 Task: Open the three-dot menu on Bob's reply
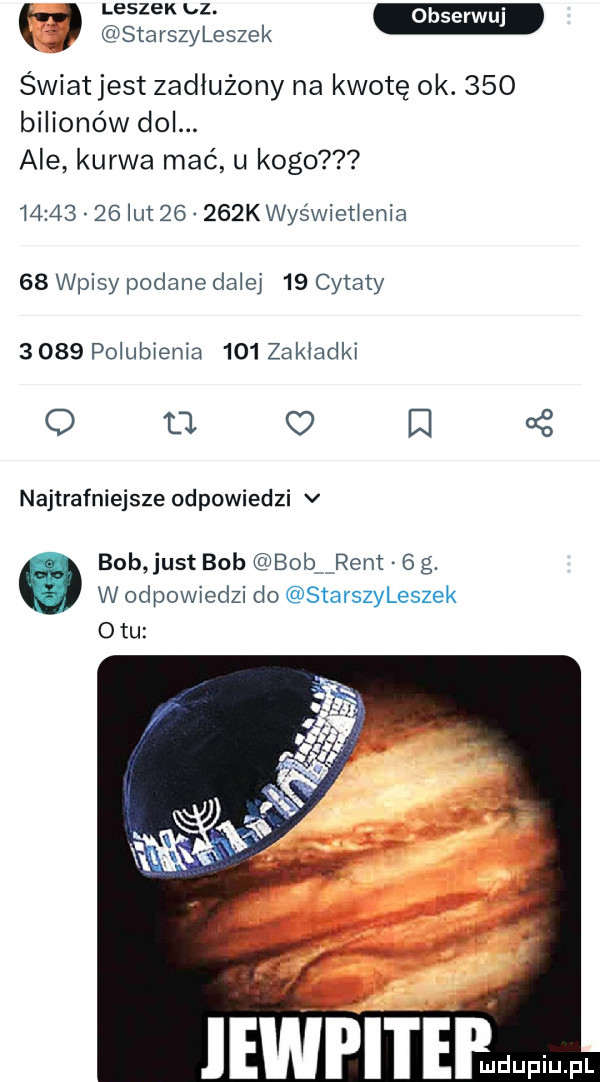(x=570, y=562)
